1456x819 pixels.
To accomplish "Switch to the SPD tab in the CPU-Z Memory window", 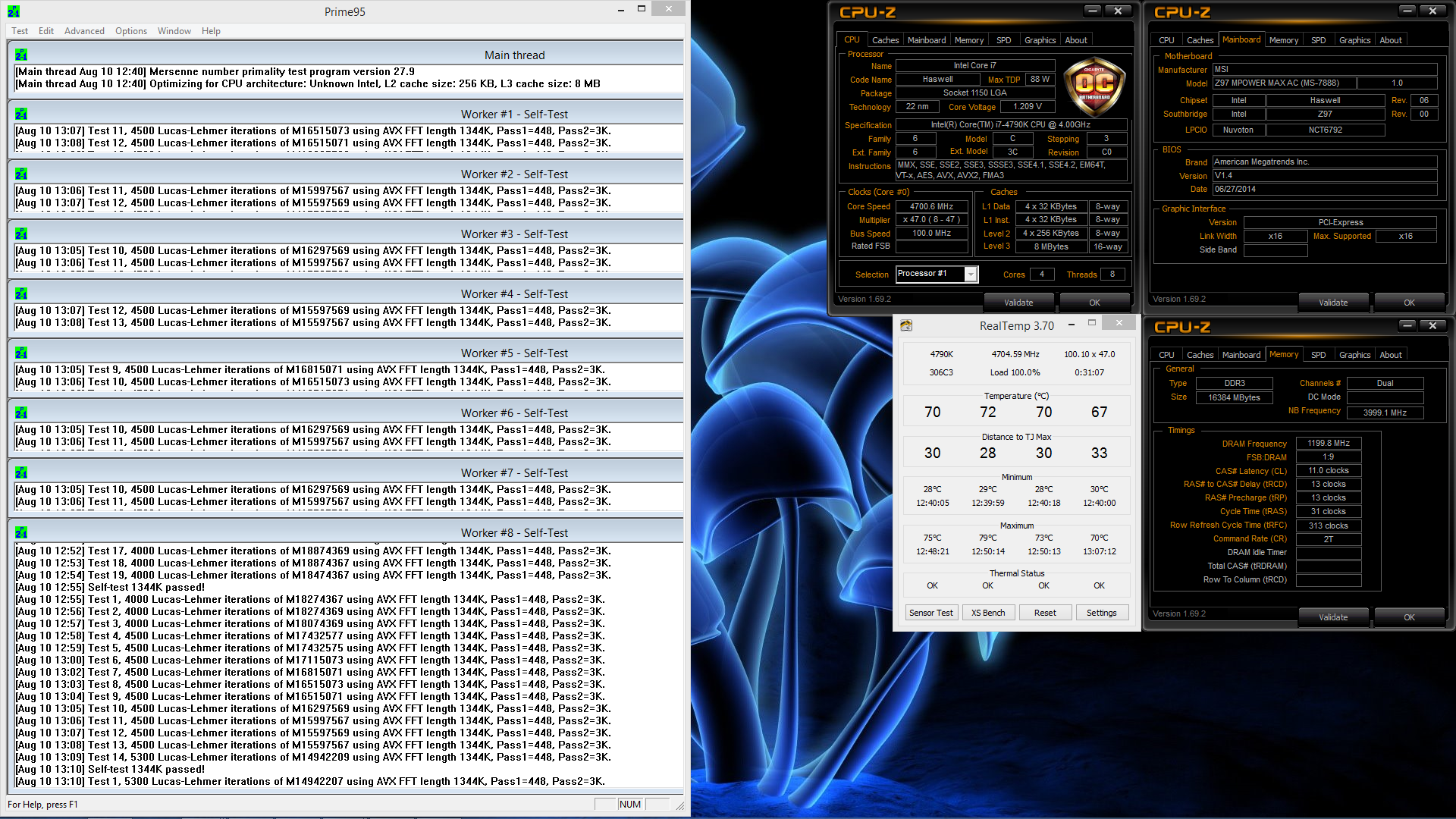I will (1318, 355).
